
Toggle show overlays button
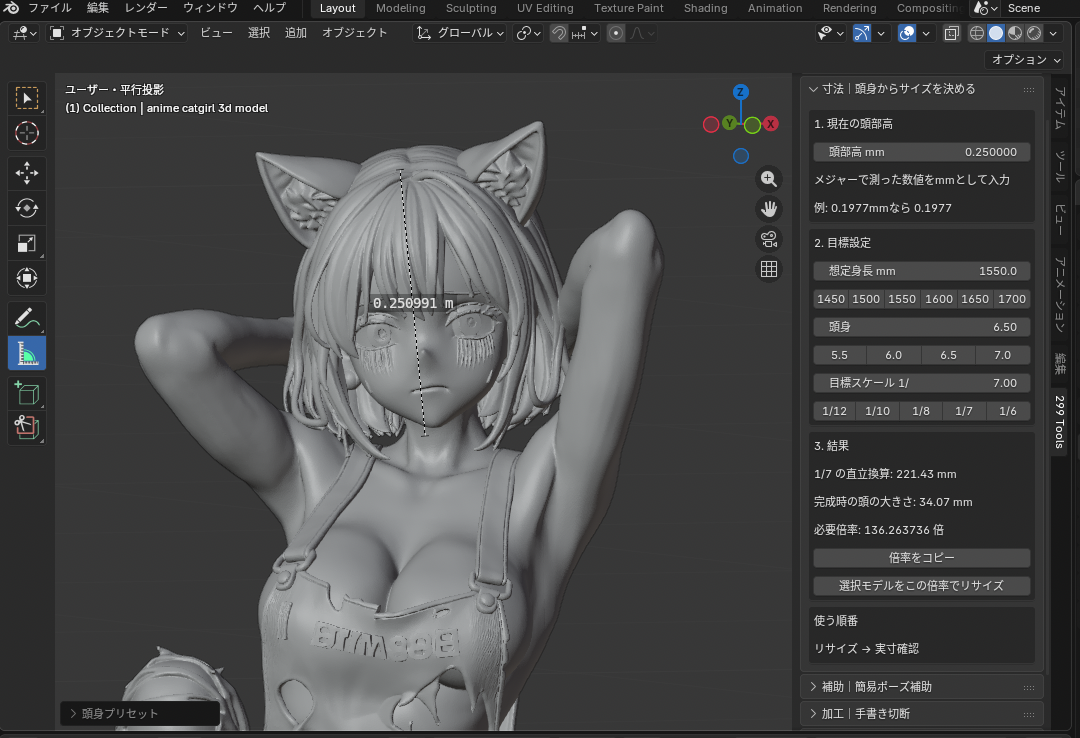[907, 33]
